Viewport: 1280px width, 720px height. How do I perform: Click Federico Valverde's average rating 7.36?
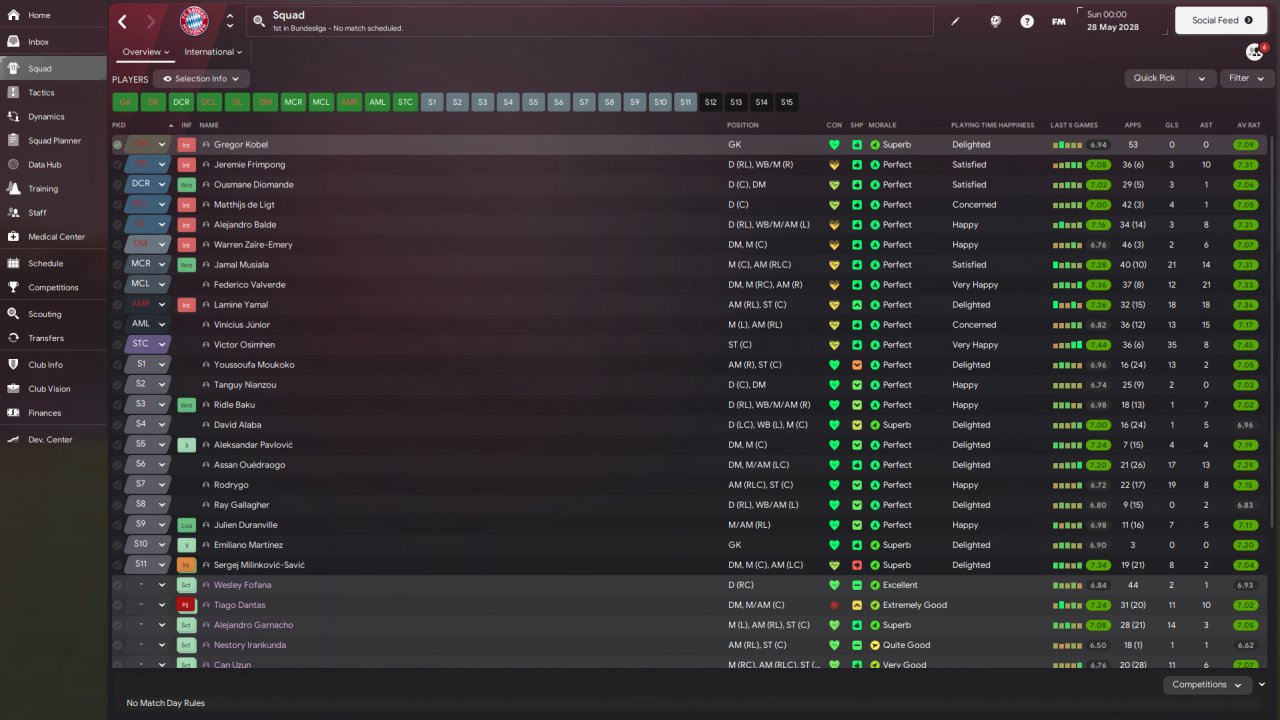(x=1245, y=285)
